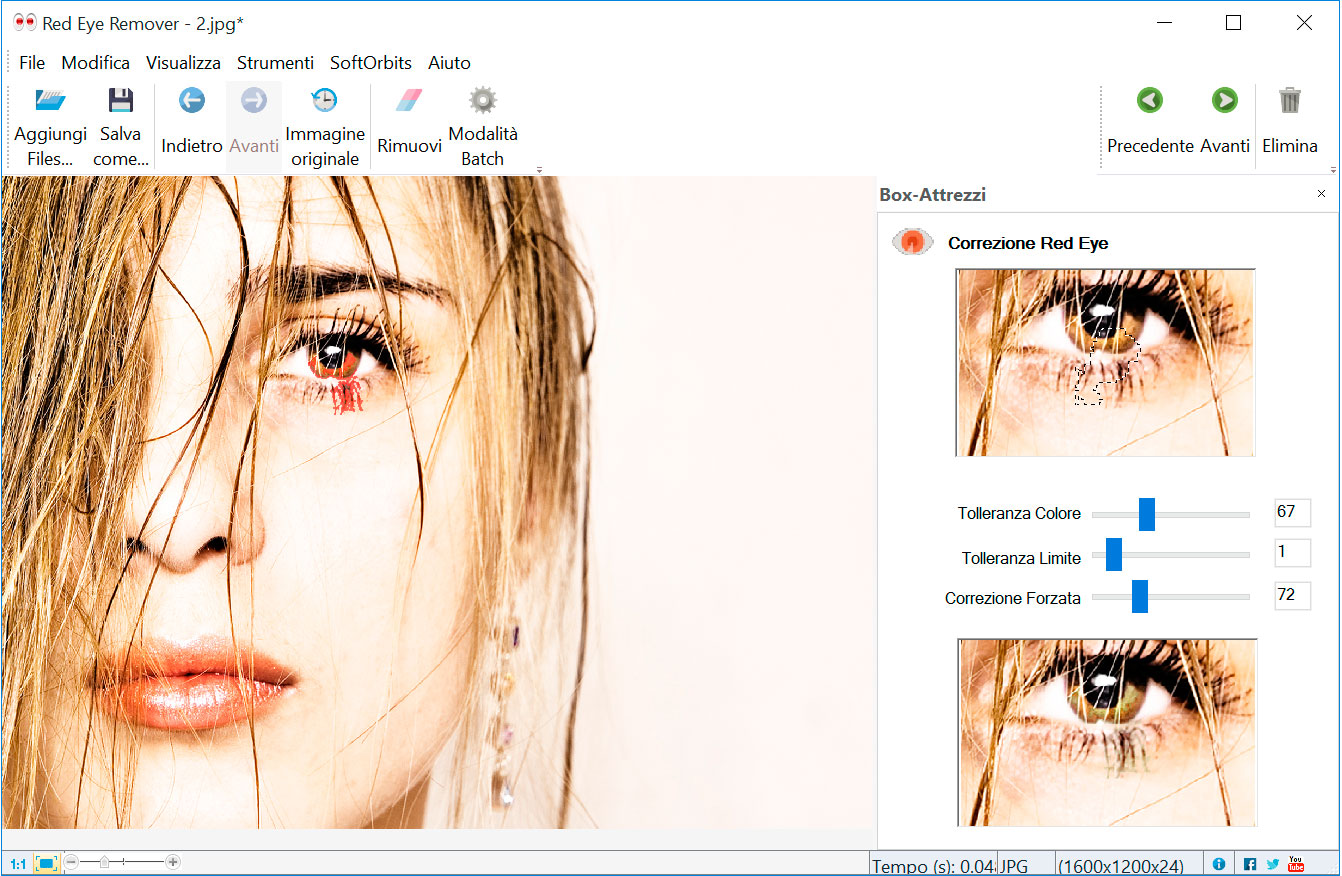Viewport: 1342px width, 876px height.
Task: Open the SoftOrbits menu
Action: point(370,63)
